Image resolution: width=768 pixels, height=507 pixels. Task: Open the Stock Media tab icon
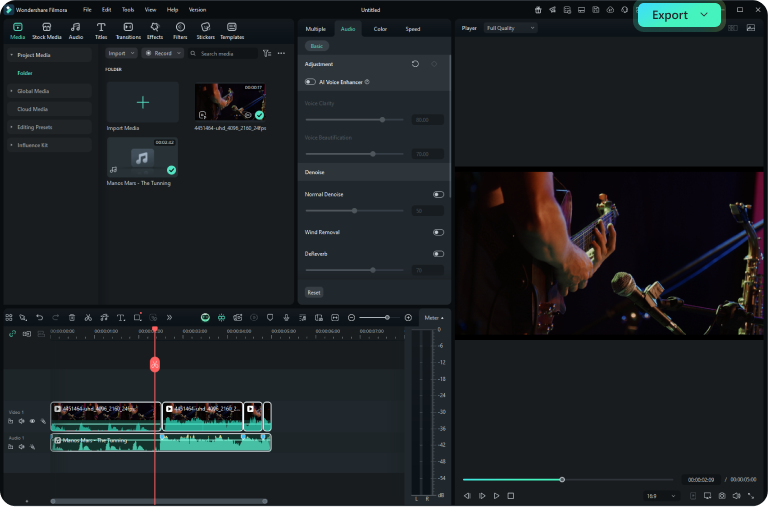(47, 30)
